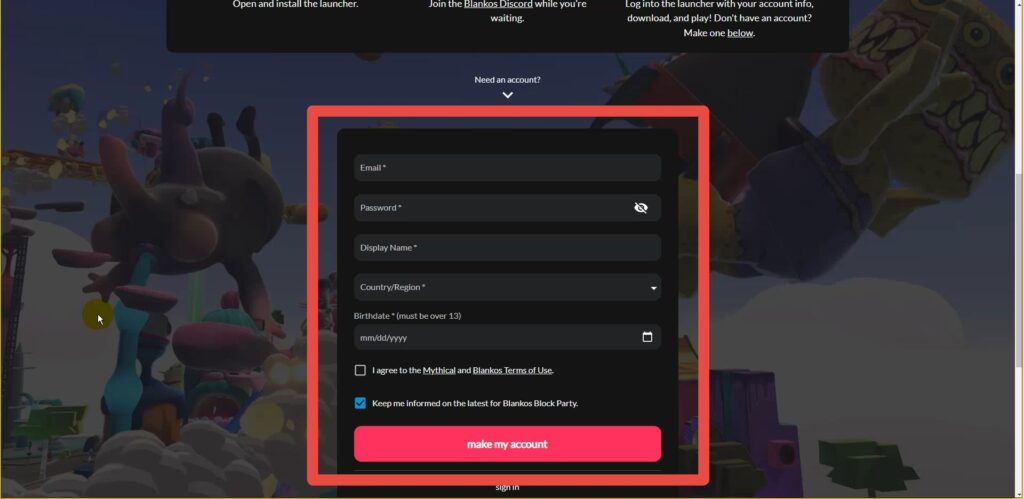Focus the Email input field

507,168
